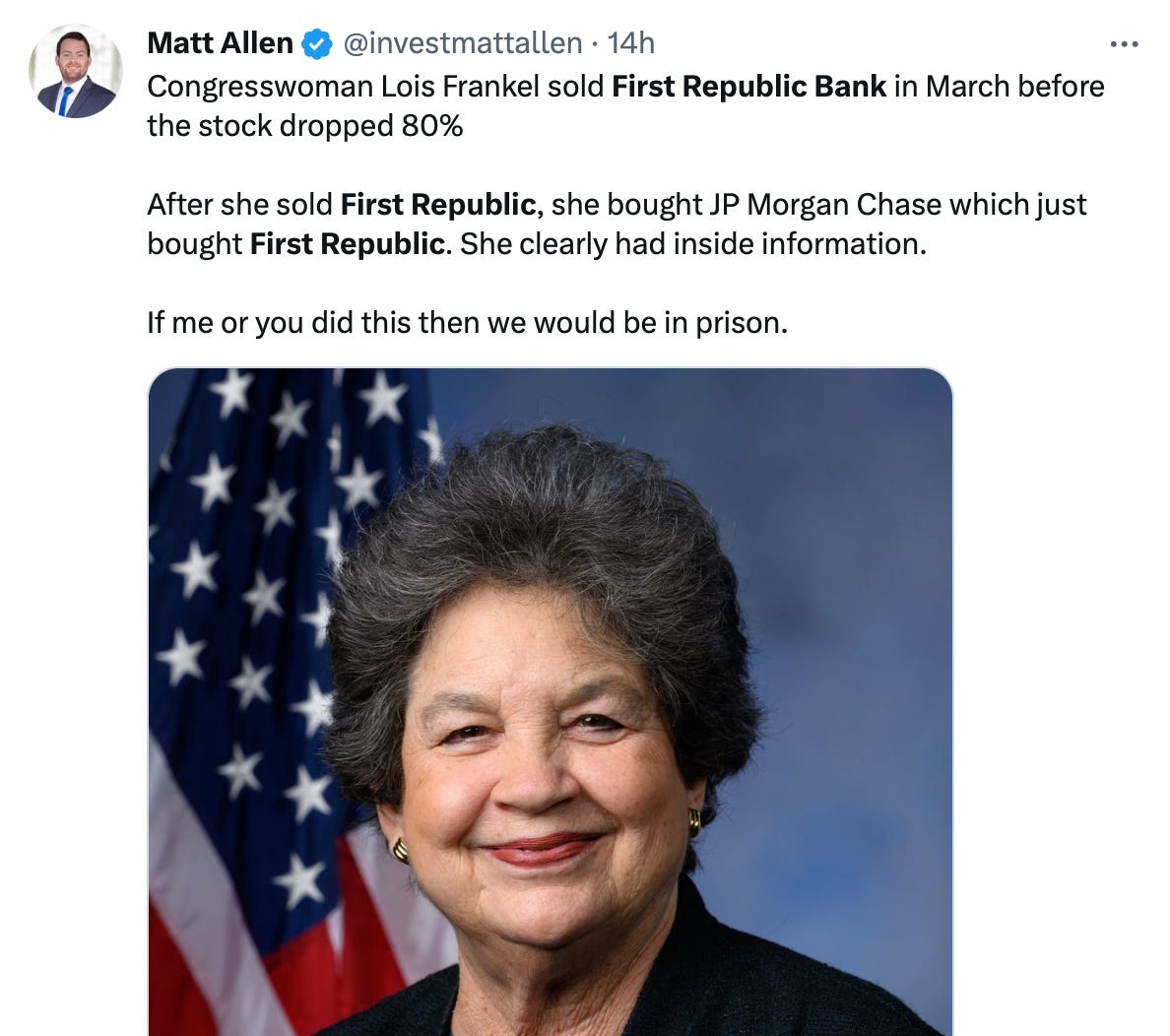Click bold "First Republic" before "She clearly"
The height and width of the screenshot is (1036, 1170).
click(x=347, y=244)
